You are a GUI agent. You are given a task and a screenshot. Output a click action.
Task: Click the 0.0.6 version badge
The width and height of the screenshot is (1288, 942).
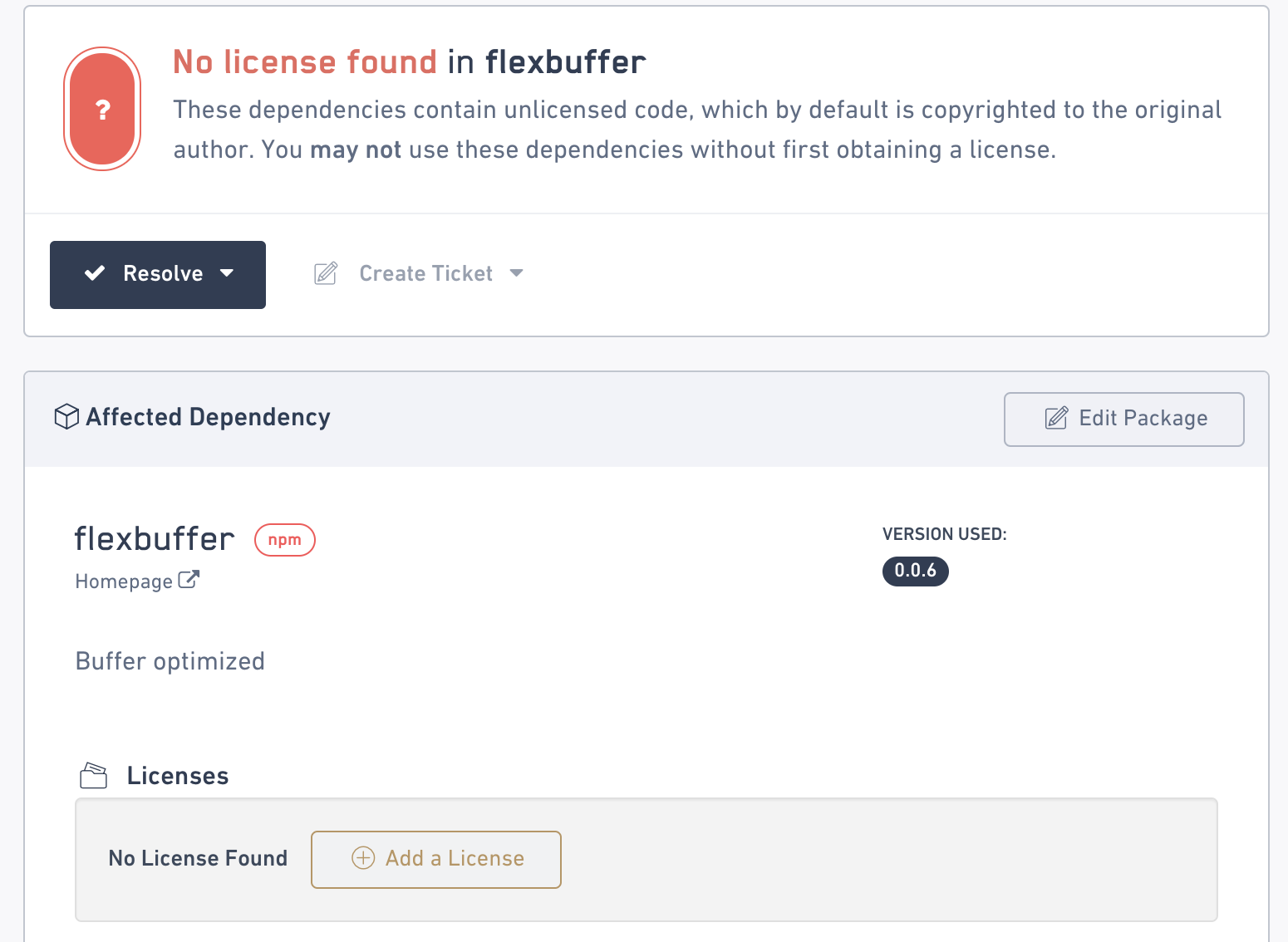click(x=915, y=571)
